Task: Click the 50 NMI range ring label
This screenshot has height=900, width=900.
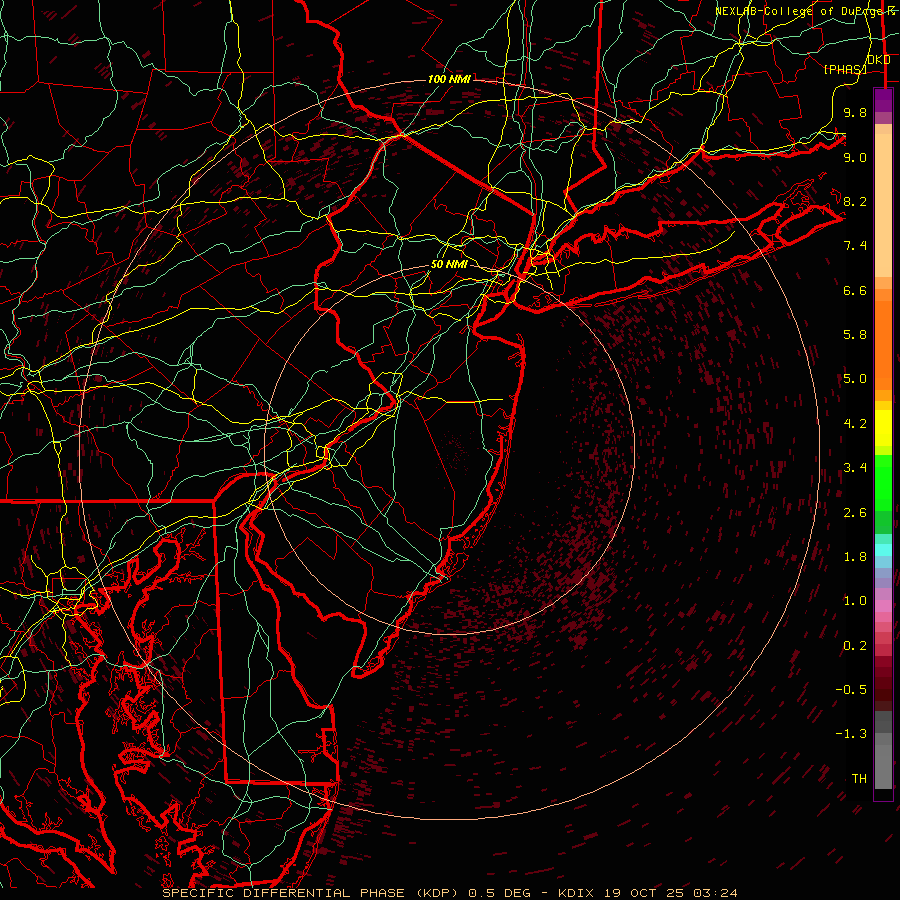Action: coord(449,264)
